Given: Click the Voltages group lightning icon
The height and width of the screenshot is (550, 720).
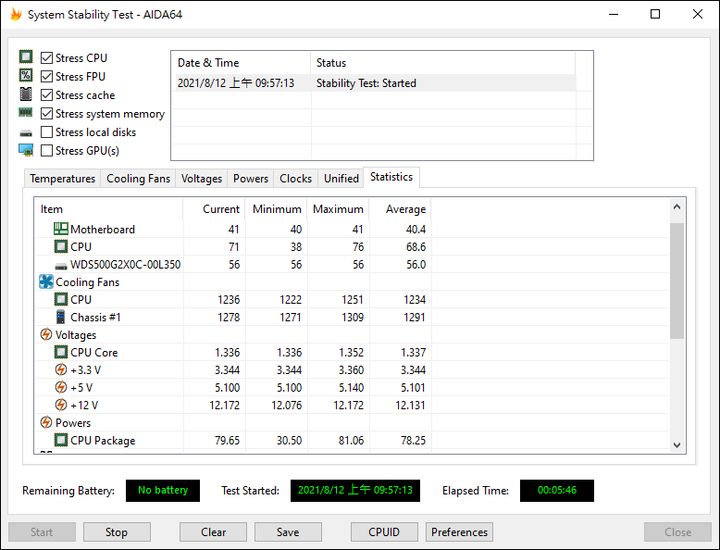Looking at the screenshot, I should [46, 334].
